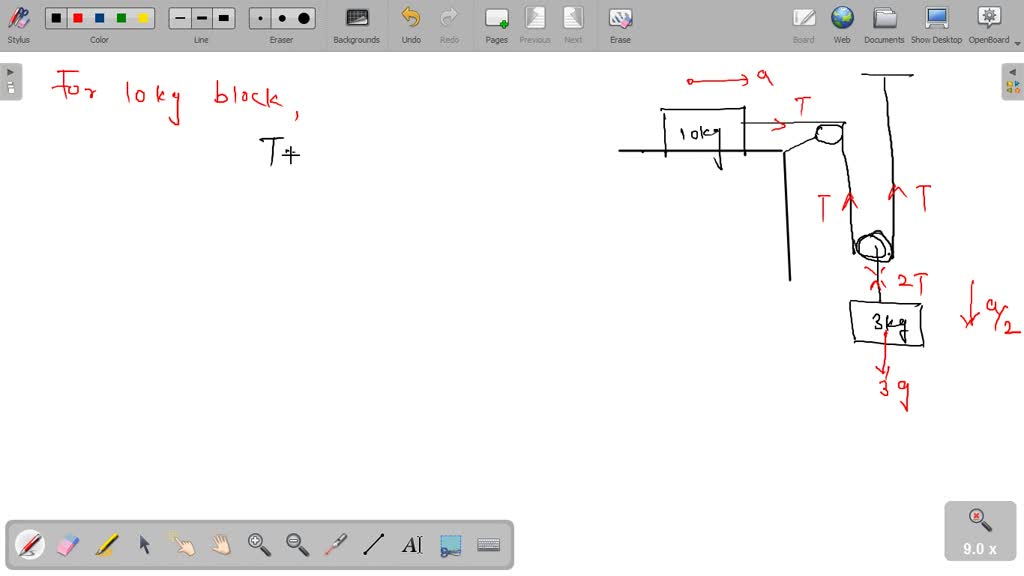This screenshot has width=1024, height=576.
Task: Toggle the Scroll page hand tool
Action: tap(220, 544)
